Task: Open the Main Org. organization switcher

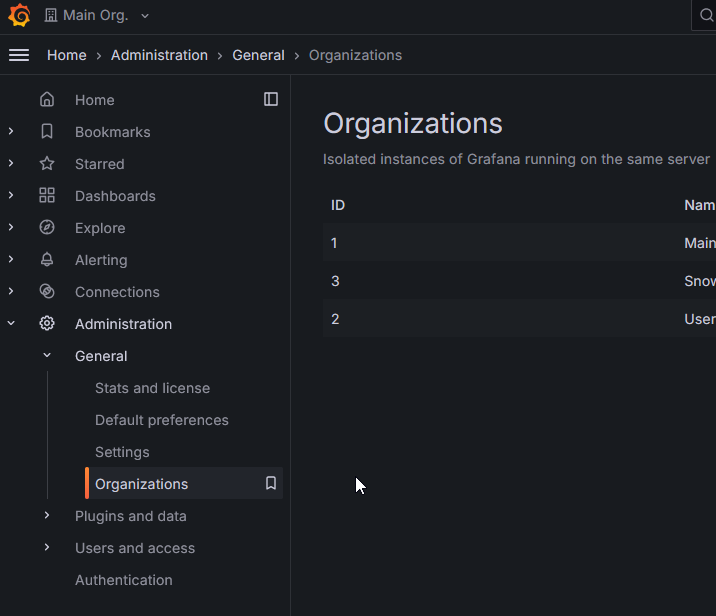Action: point(97,16)
